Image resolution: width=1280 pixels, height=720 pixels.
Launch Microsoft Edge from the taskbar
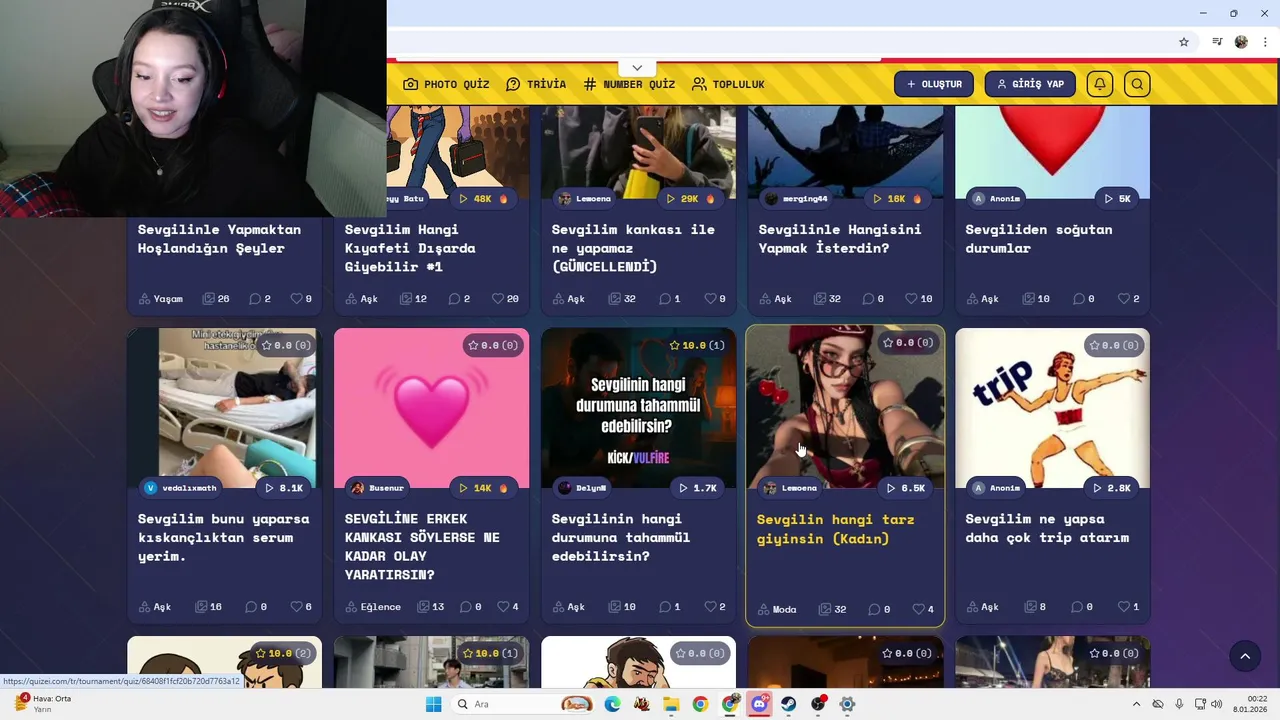click(x=612, y=704)
